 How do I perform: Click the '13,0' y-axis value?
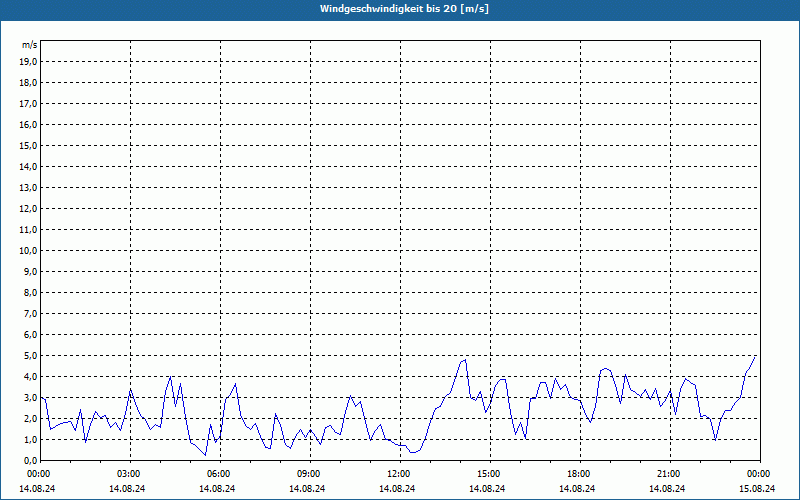(x=28, y=187)
